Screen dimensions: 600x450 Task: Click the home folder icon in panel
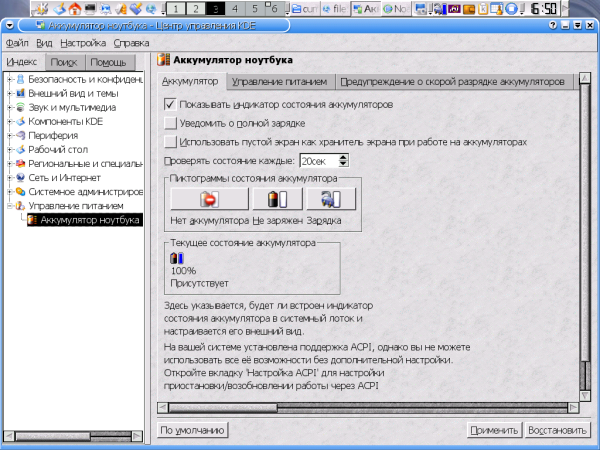pyautogui.click(x=75, y=8)
